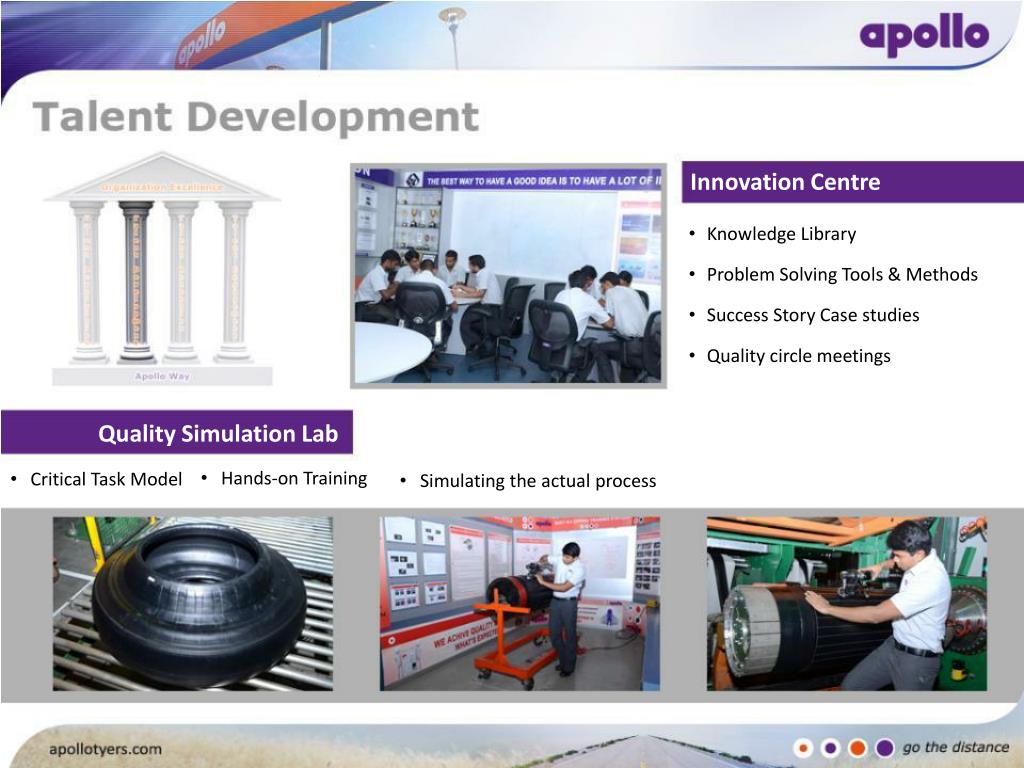
Task: Select the Hands-on Training bullet
Action: [294, 478]
